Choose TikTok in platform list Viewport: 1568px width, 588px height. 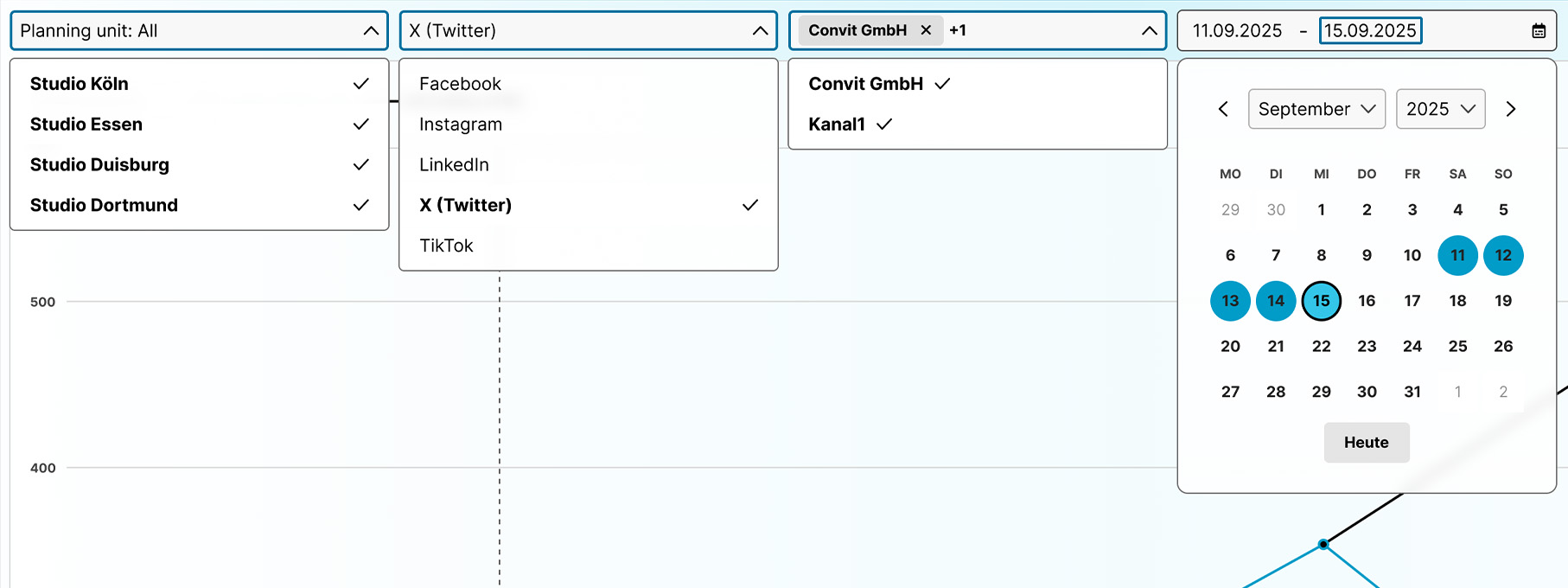click(446, 246)
